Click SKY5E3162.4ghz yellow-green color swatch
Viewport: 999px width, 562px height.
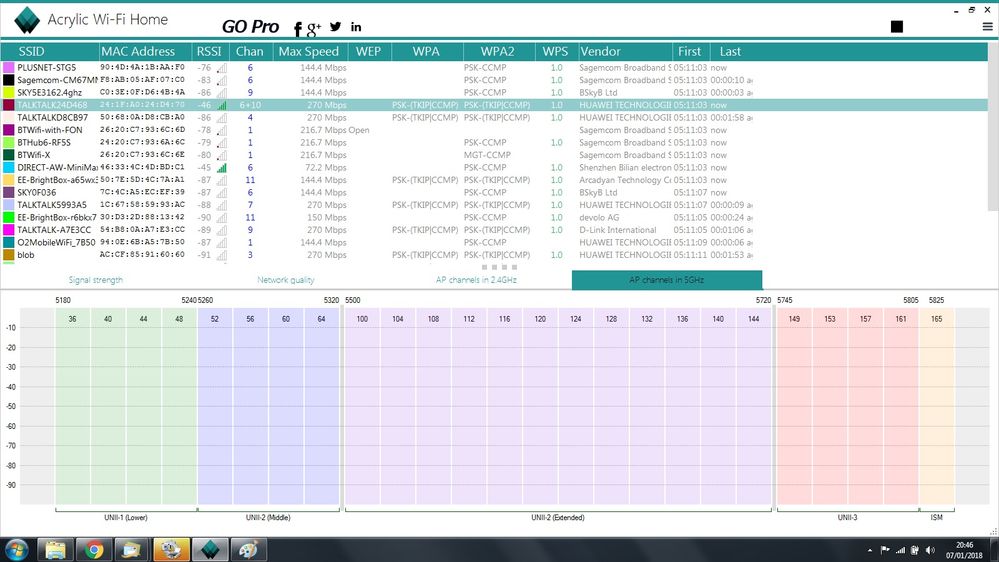coord(8,92)
